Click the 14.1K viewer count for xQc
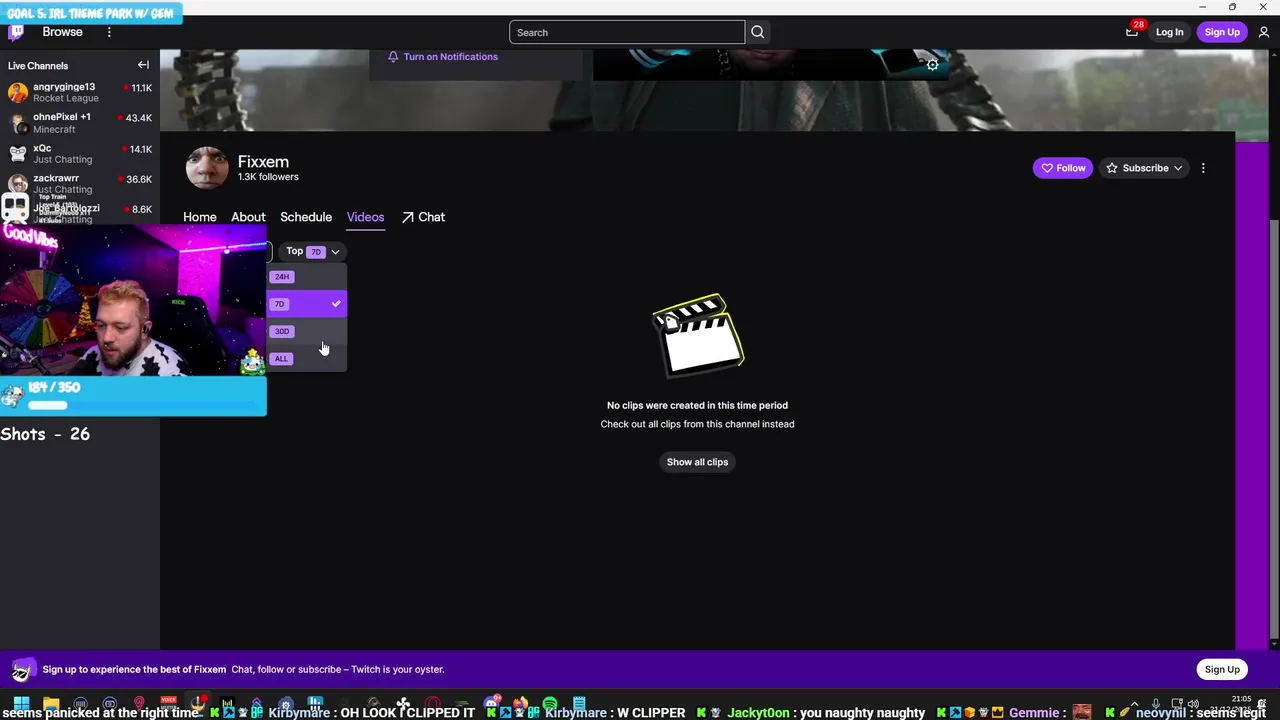 point(141,149)
